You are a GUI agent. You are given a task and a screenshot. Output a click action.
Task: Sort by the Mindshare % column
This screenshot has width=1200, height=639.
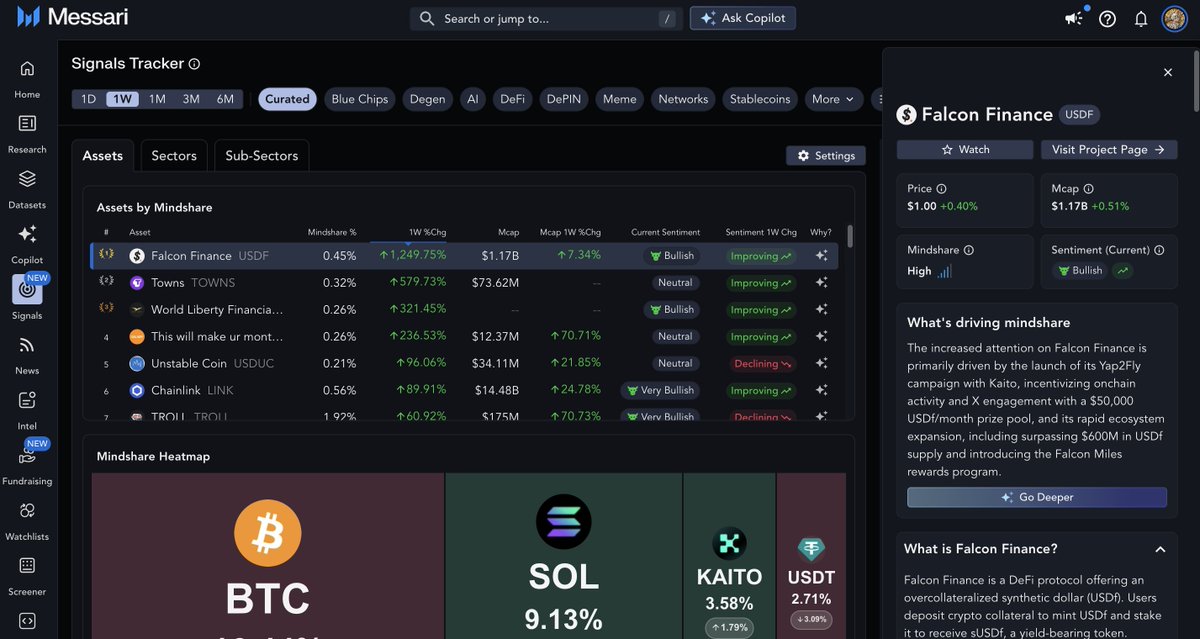[332, 232]
